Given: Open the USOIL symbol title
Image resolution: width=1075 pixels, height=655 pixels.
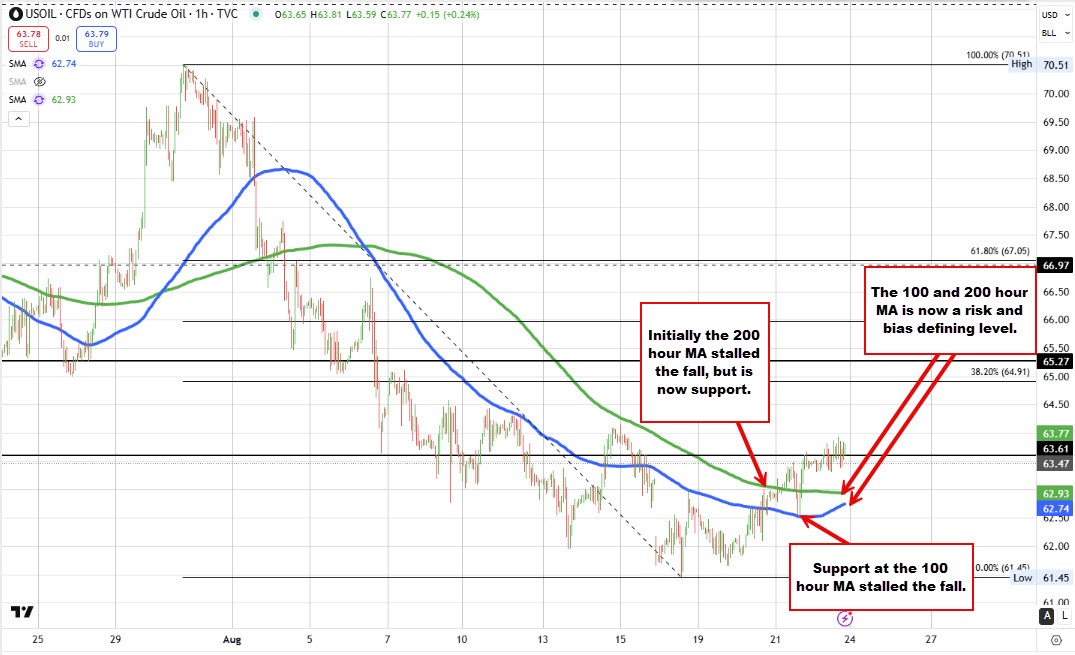Looking at the screenshot, I should click(x=131, y=14).
